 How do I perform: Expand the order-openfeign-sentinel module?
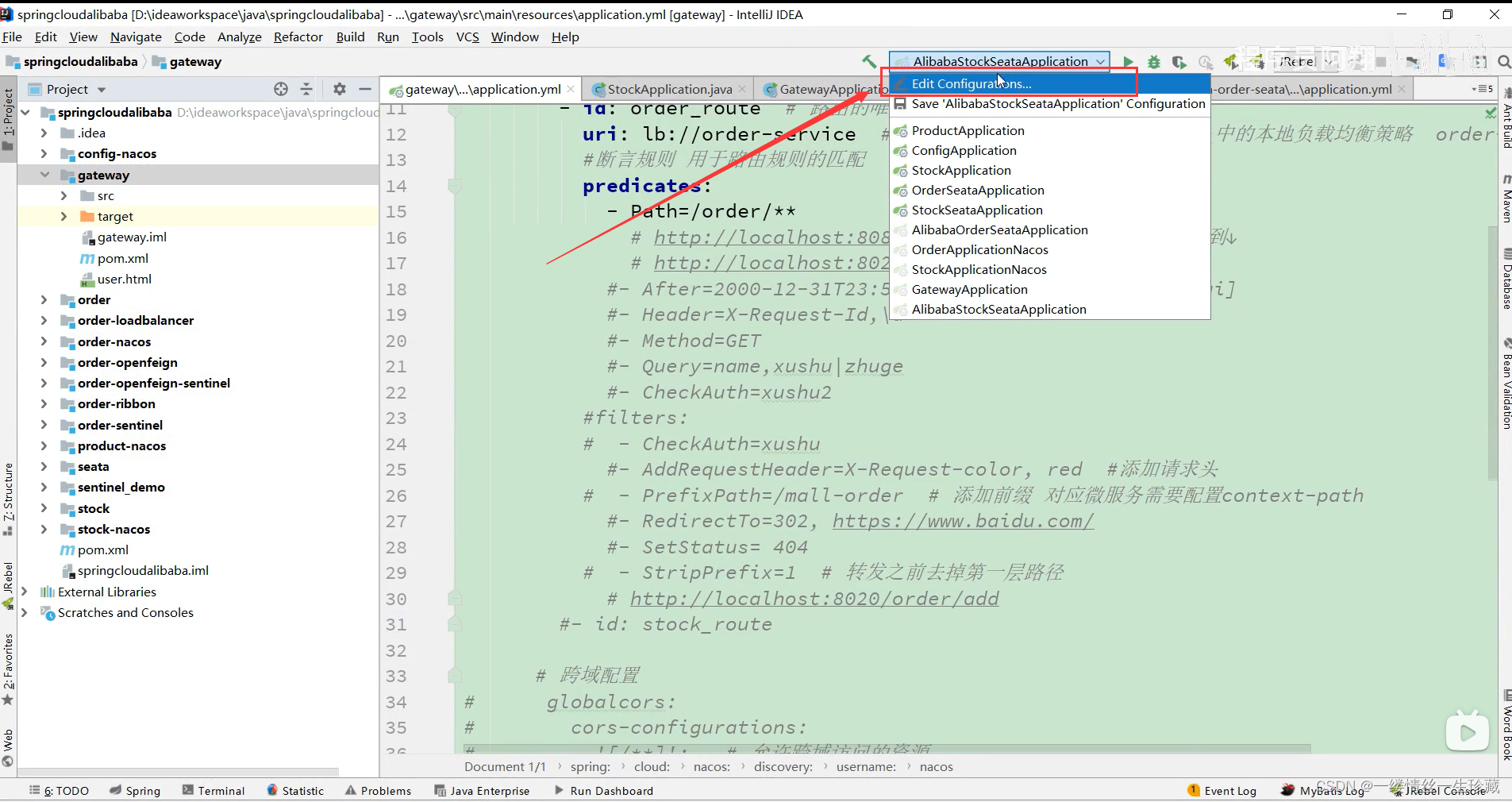(x=44, y=384)
